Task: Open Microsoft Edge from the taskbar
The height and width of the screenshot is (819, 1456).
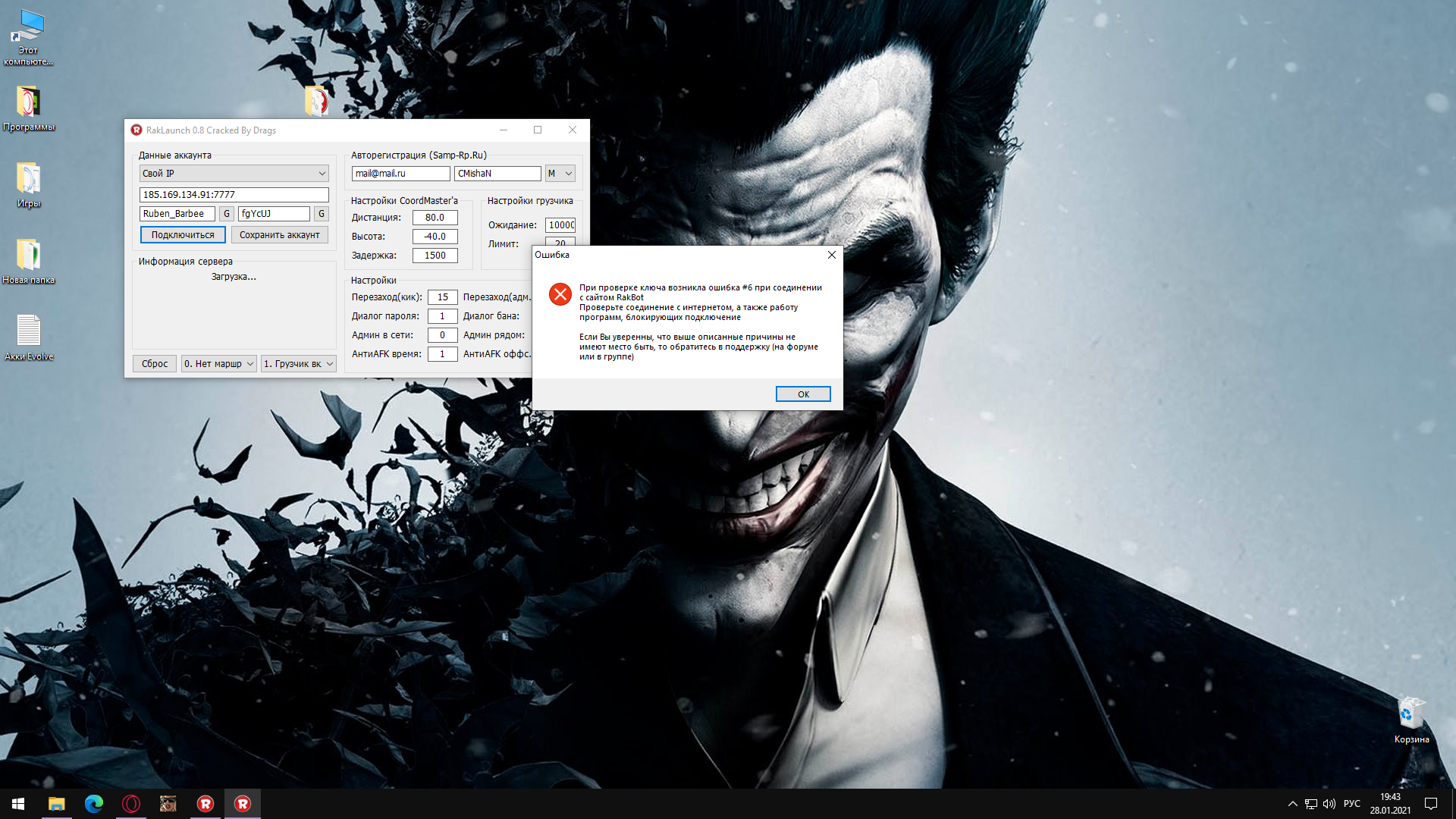Action: pyautogui.click(x=94, y=804)
